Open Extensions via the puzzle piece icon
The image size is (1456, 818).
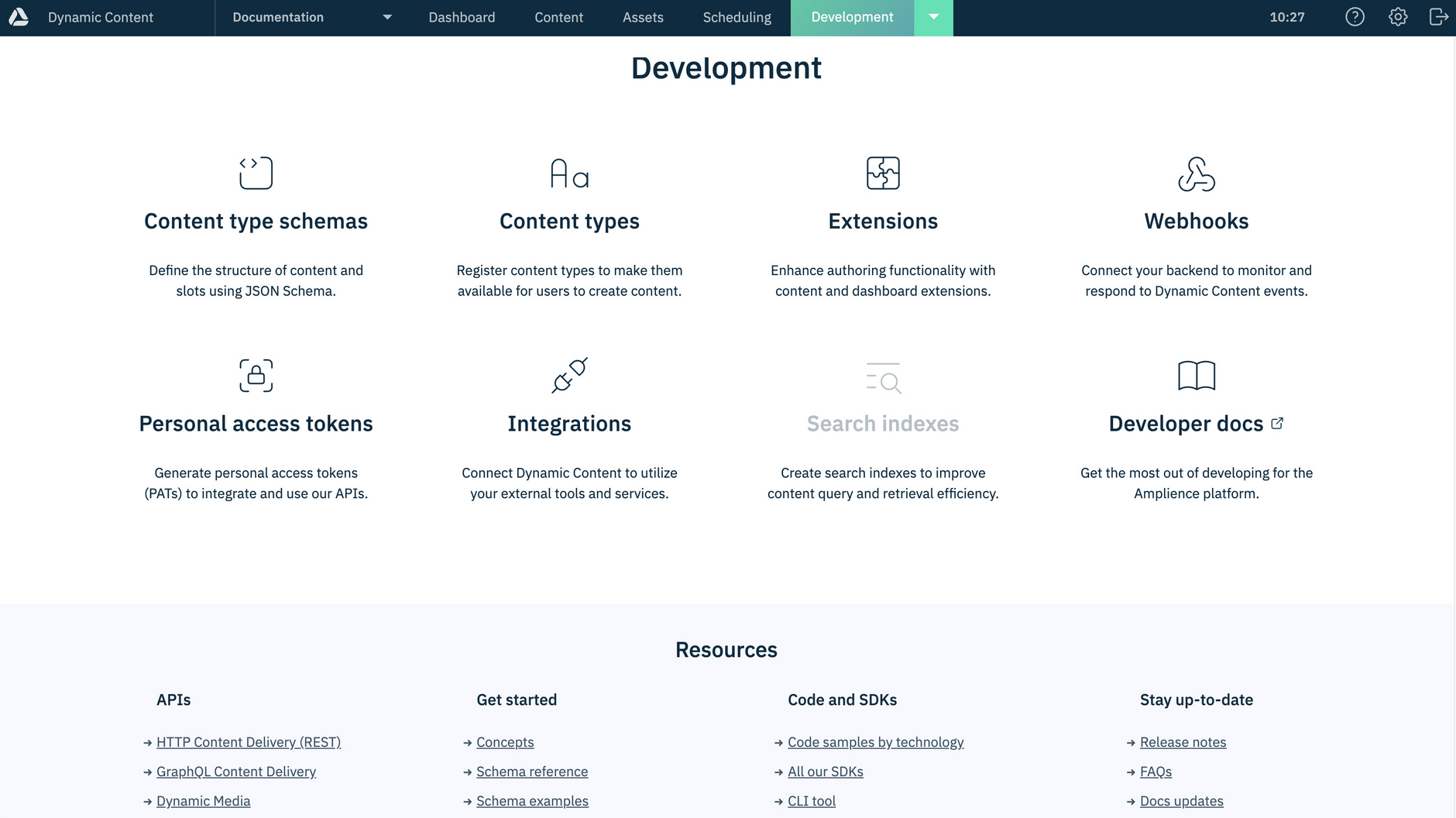click(x=883, y=173)
